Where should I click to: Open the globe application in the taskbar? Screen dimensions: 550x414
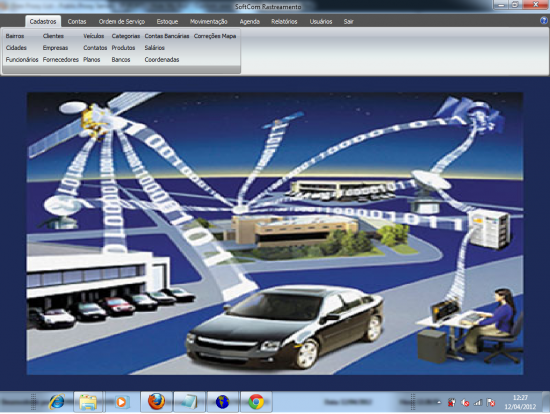[222, 402]
